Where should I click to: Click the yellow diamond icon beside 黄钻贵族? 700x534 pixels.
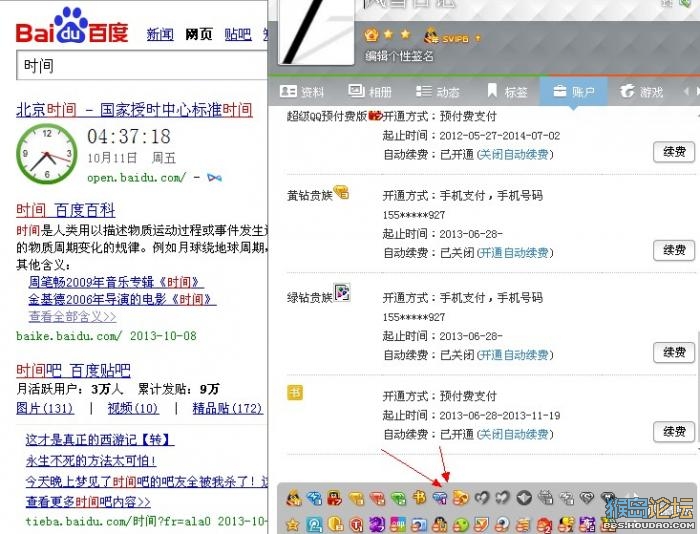341,192
